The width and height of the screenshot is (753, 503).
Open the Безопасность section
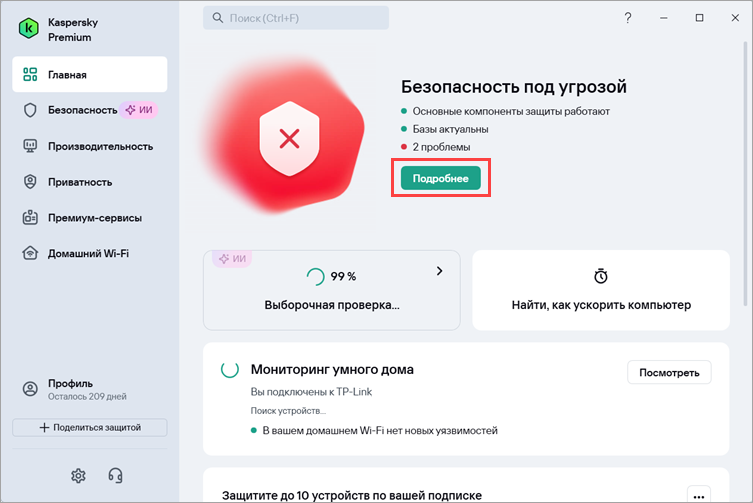coord(90,110)
